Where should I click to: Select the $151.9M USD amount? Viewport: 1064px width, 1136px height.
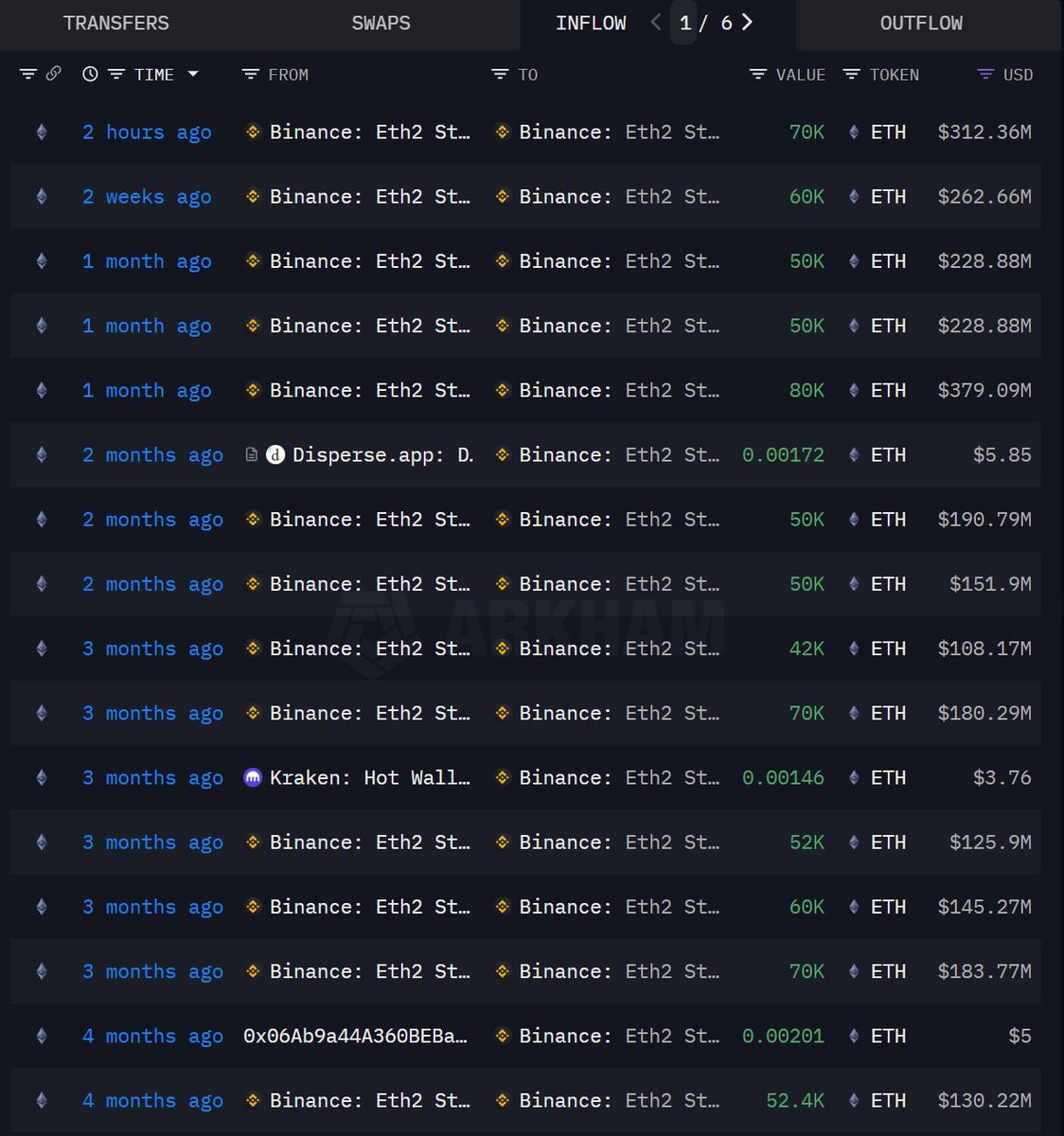[x=990, y=584]
